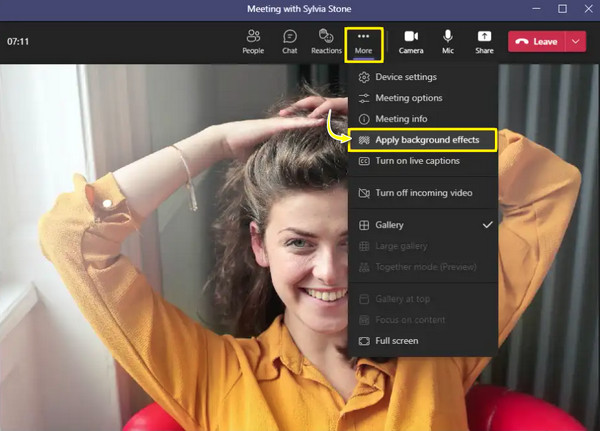Open Device settings

[423, 77]
